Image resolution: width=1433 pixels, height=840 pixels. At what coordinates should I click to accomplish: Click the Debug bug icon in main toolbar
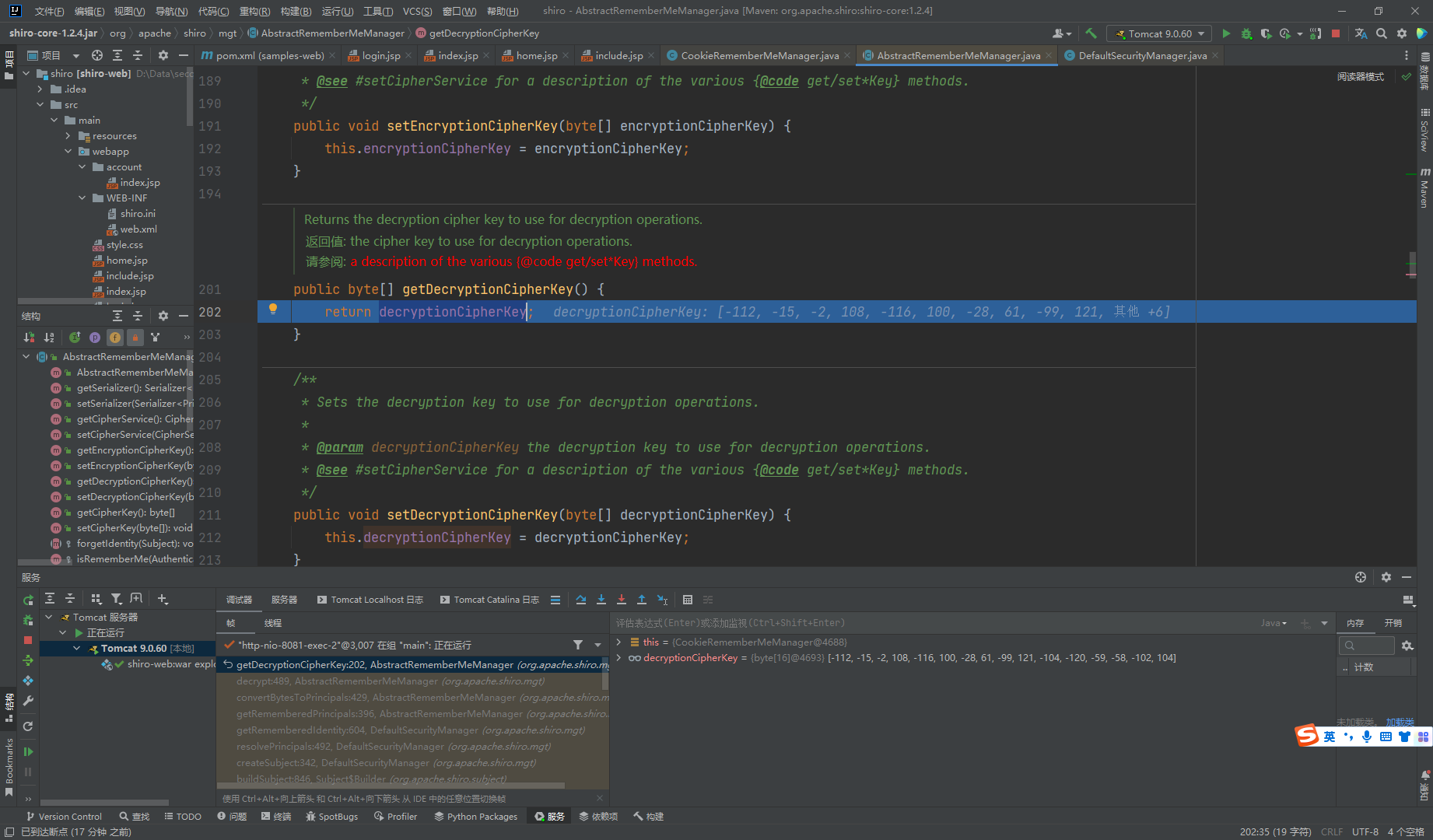pos(1246,33)
